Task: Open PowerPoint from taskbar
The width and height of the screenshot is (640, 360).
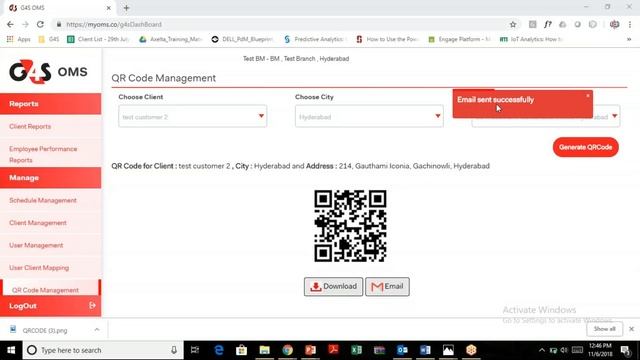Action: pyautogui.click(x=311, y=350)
